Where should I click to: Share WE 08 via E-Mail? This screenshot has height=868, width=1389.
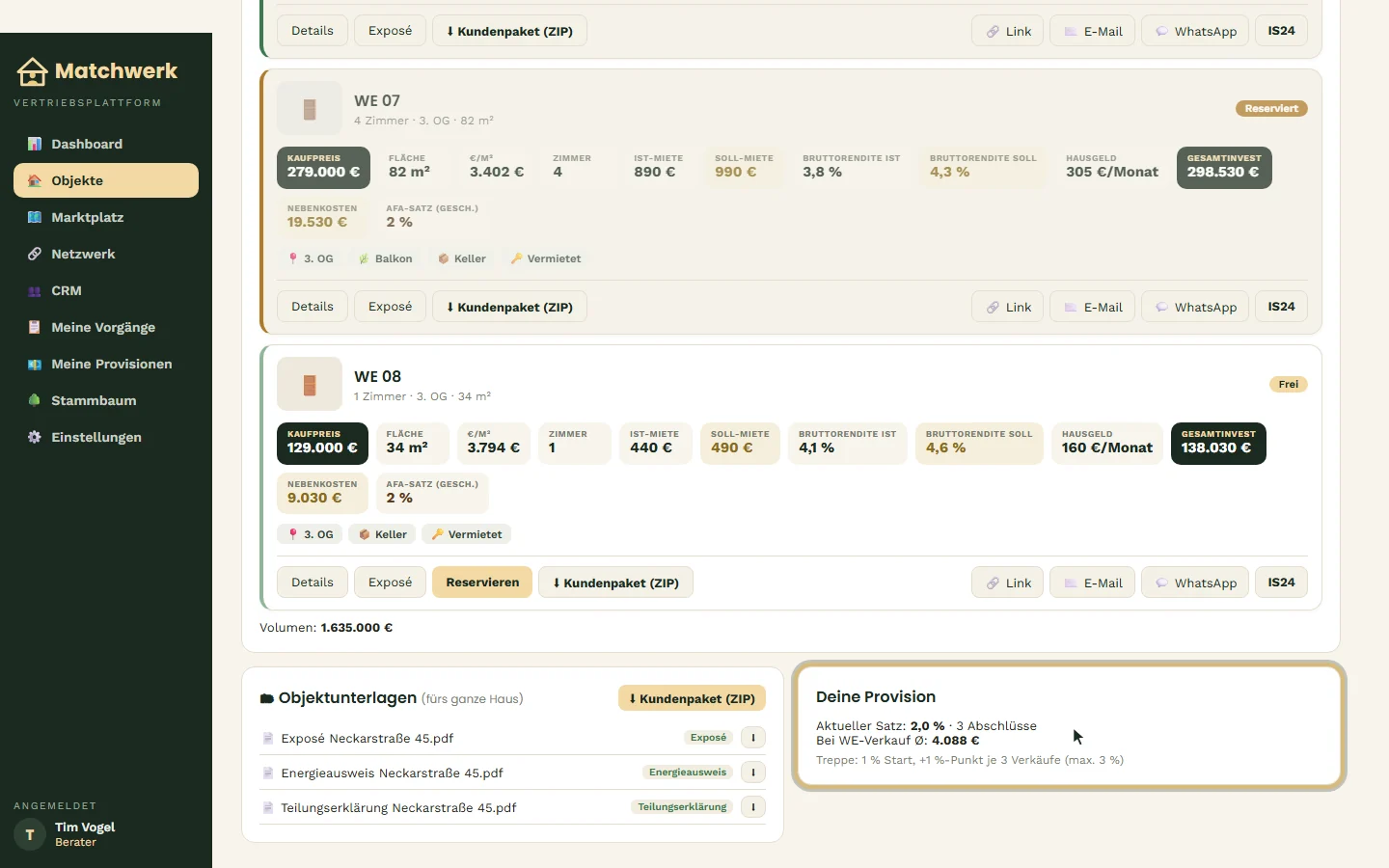point(1092,583)
